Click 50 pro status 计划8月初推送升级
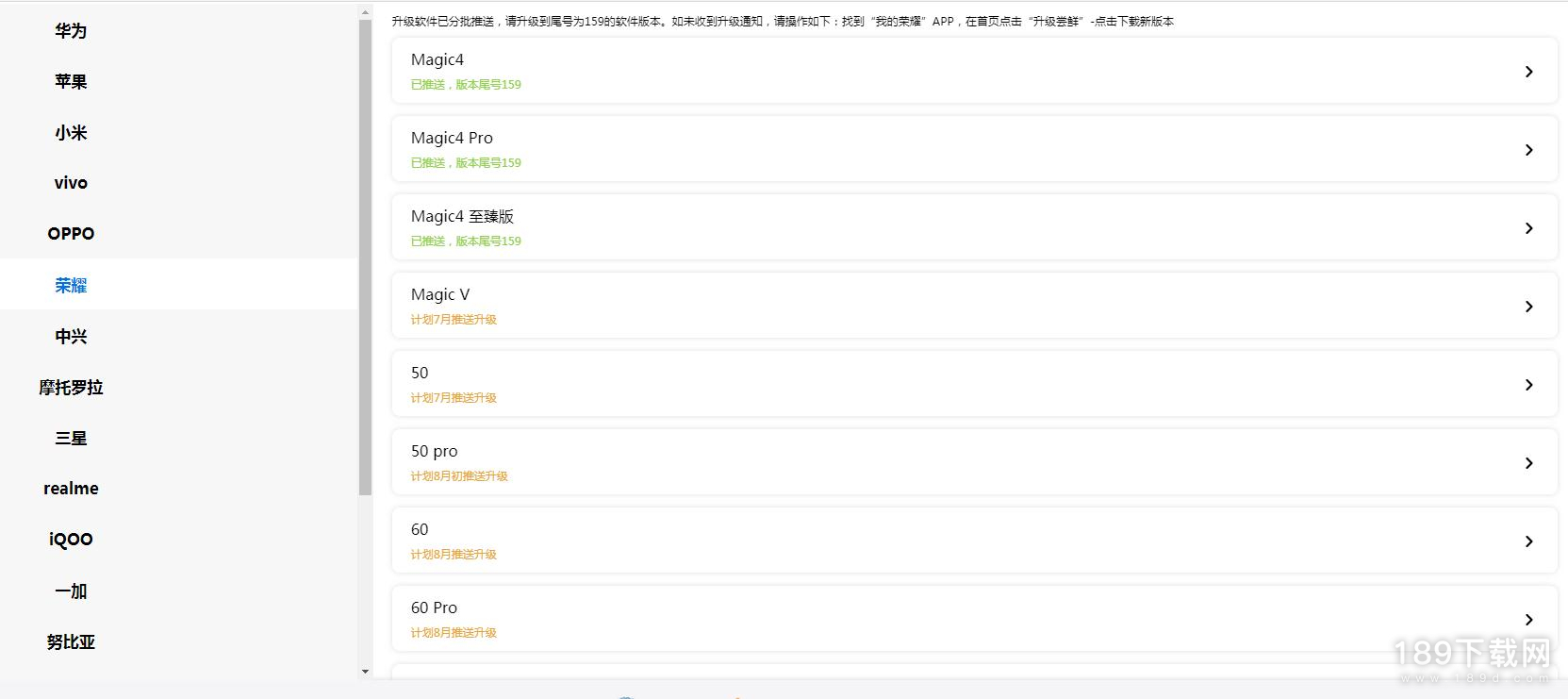1568x699 pixels. click(459, 476)
